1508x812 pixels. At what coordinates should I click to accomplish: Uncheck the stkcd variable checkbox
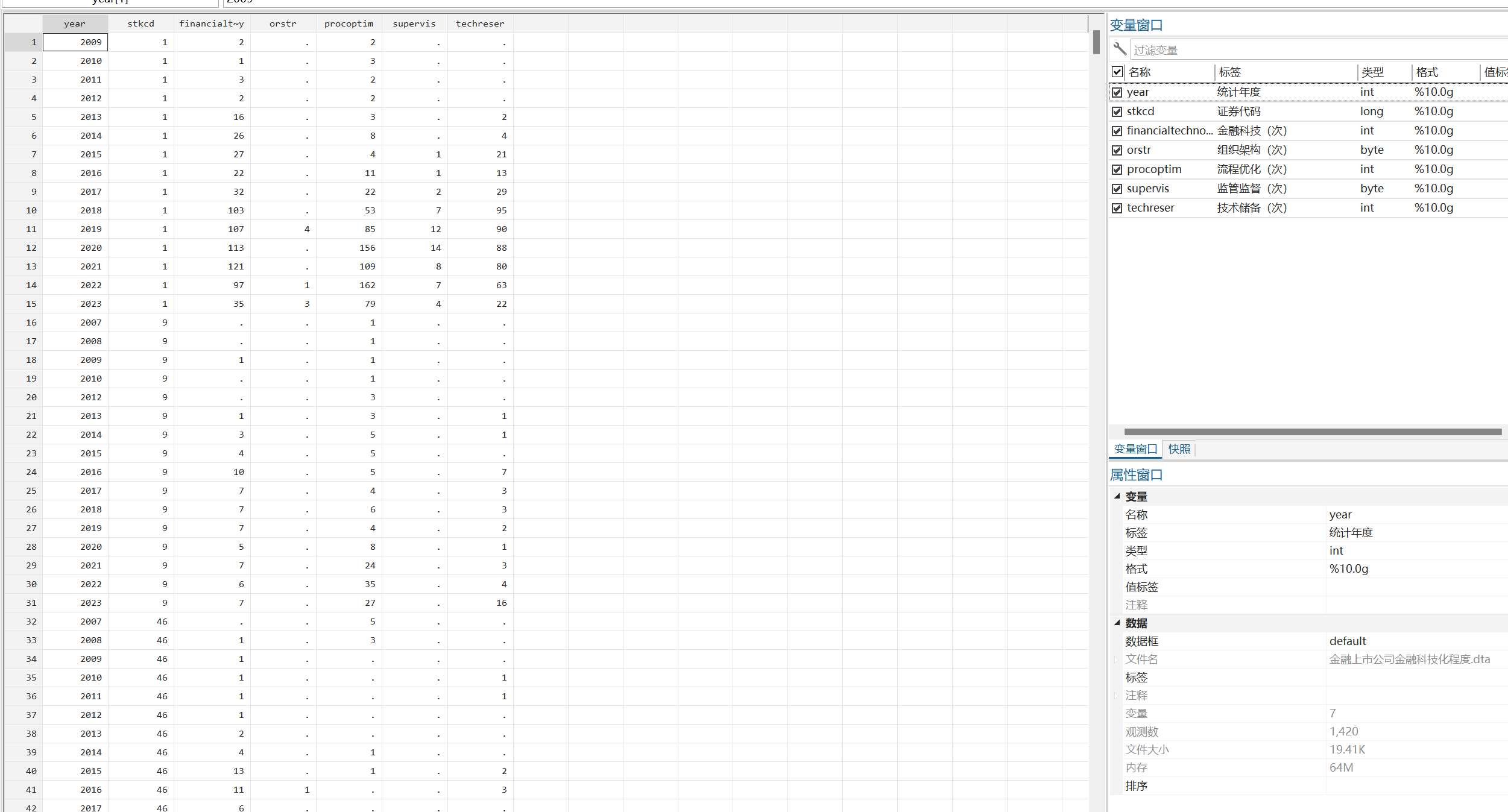click(1117, 112)
